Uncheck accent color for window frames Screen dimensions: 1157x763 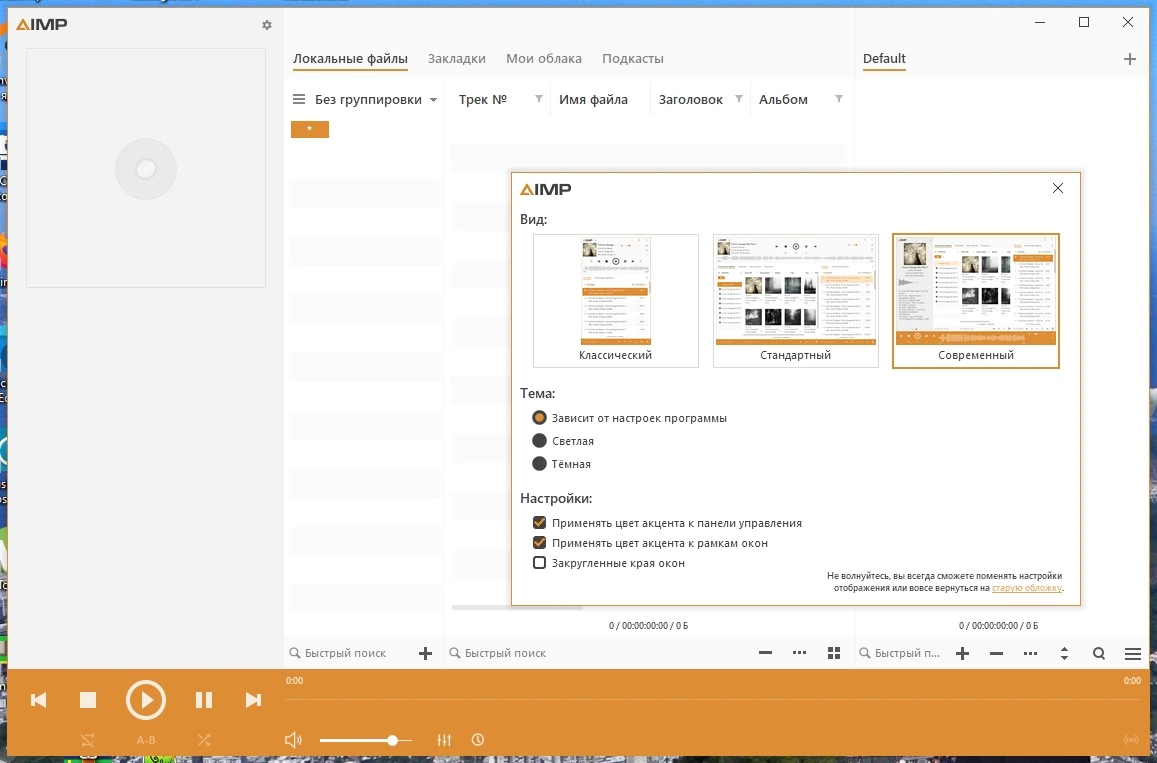[539, 542]
